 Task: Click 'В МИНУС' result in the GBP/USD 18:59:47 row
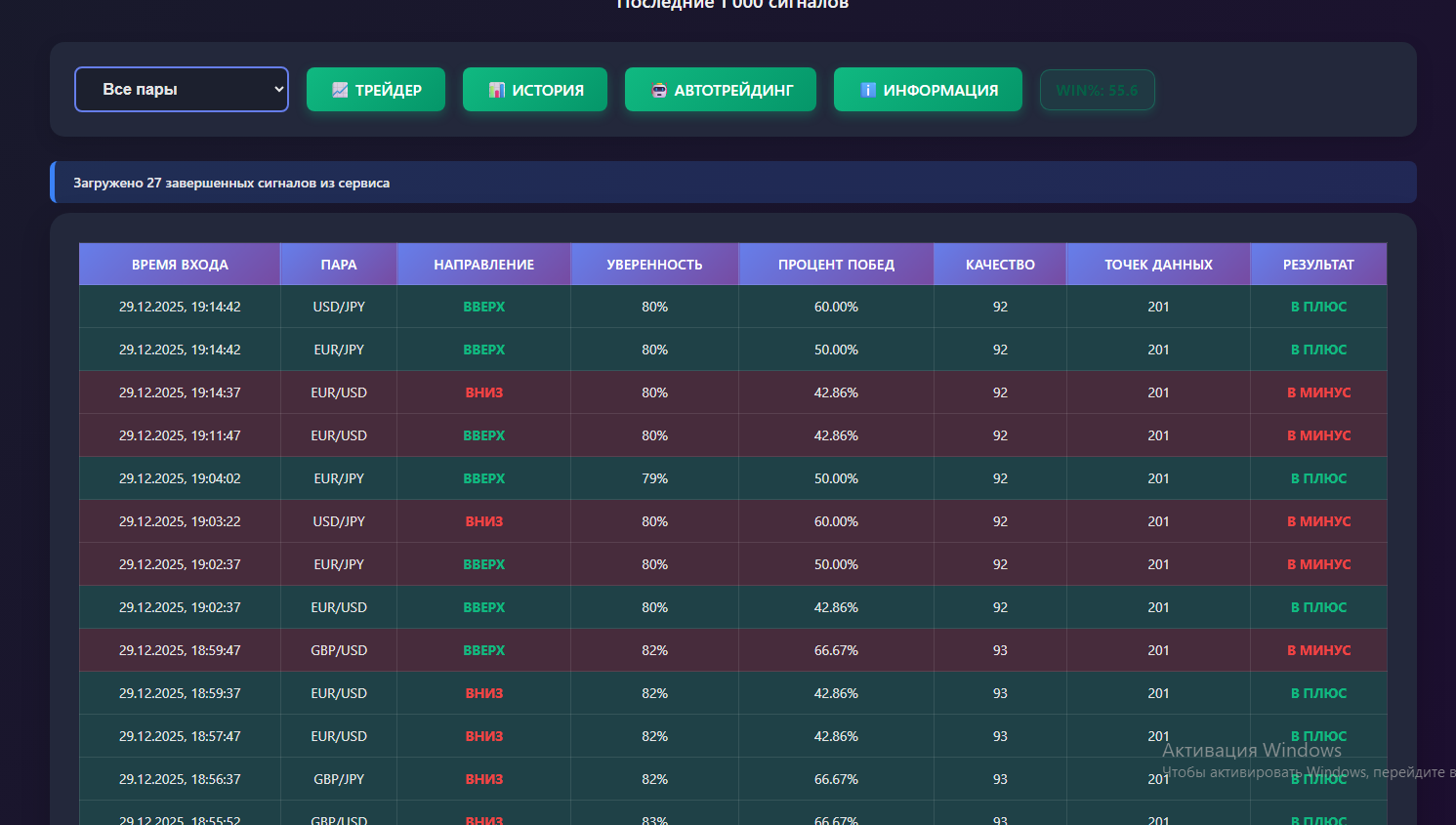[x=1318, y=650]
